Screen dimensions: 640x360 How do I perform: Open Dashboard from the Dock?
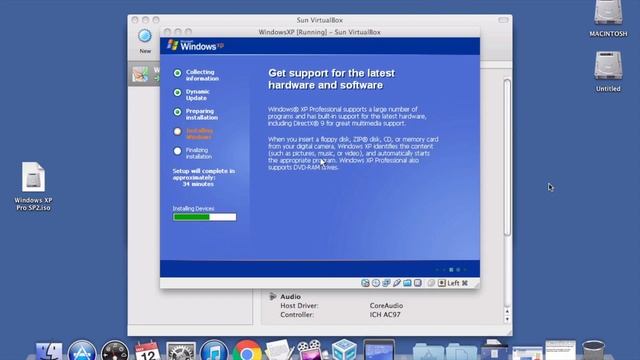click(x=115, y=351)
